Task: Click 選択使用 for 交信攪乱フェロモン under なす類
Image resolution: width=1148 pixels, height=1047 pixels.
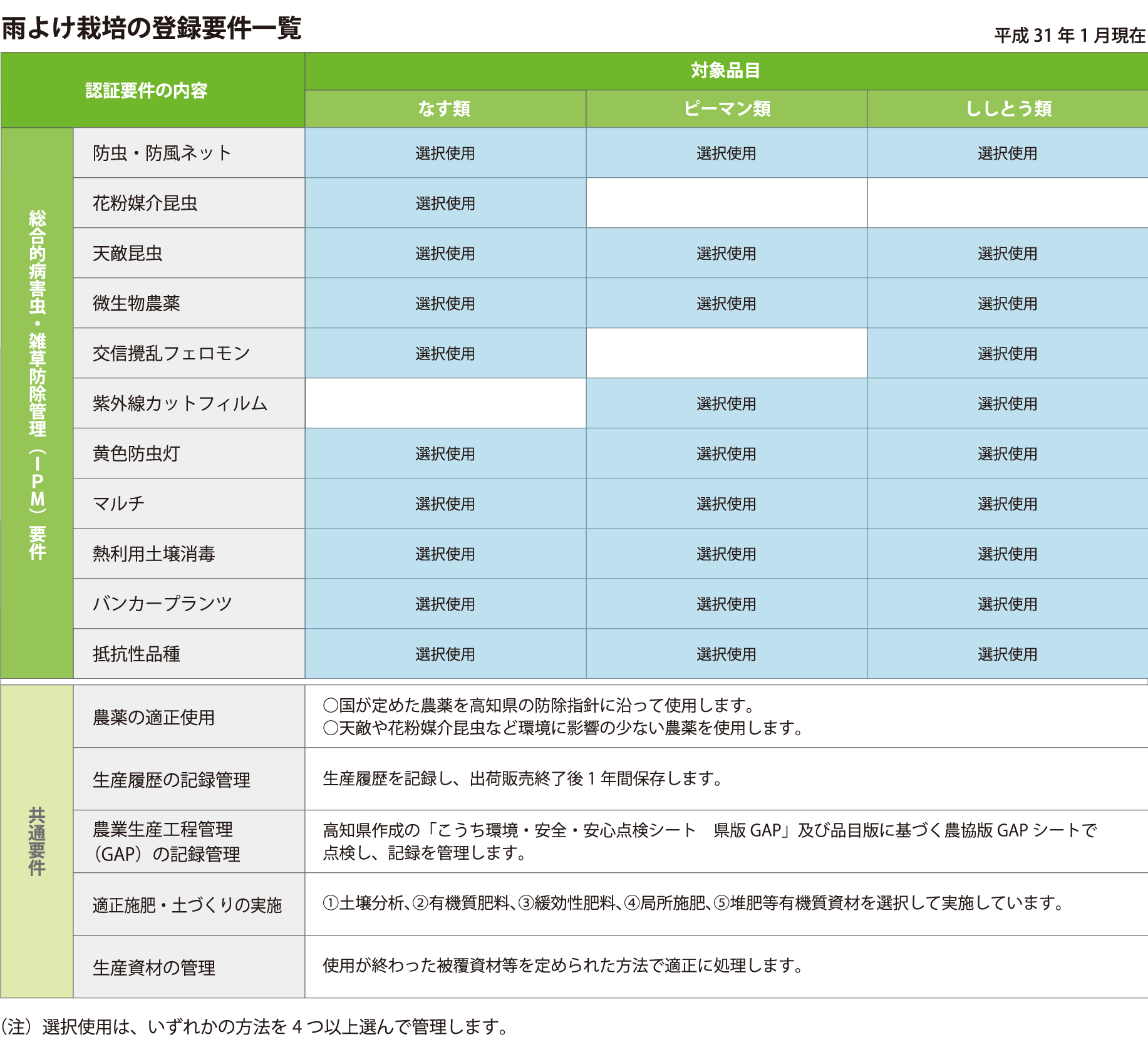Action: [445, 354]
